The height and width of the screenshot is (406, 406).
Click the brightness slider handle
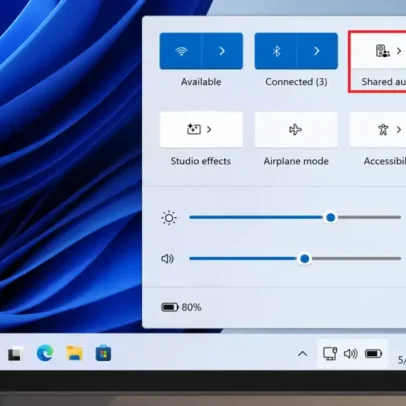click(x=331, y=218)
